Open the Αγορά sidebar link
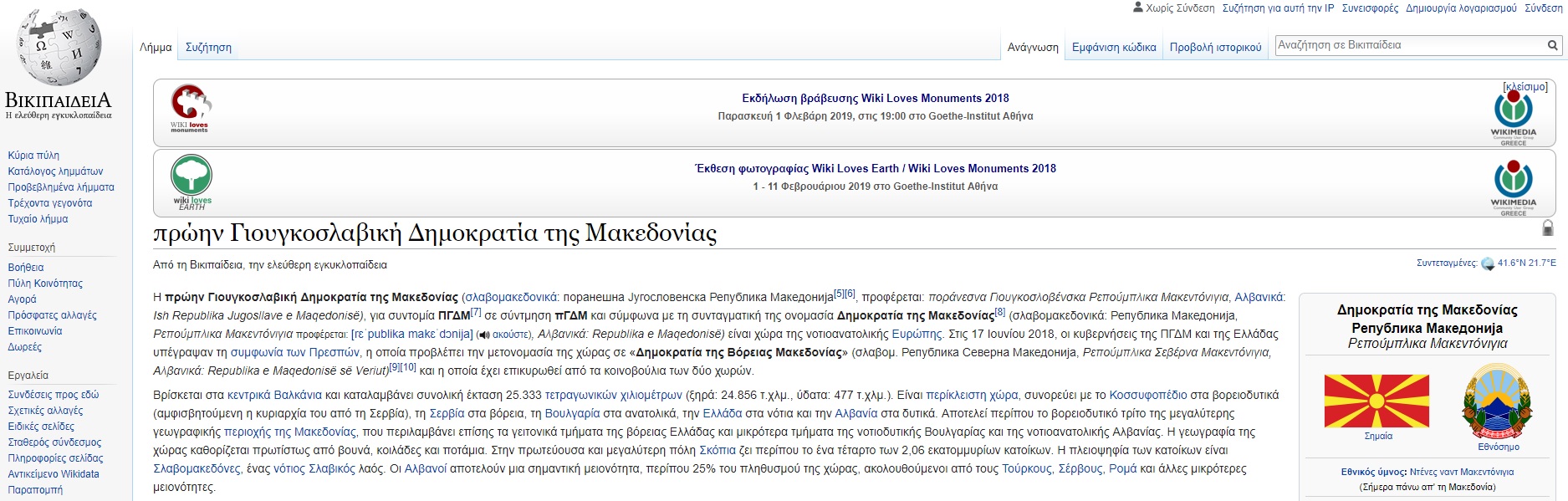 point(23,299)
